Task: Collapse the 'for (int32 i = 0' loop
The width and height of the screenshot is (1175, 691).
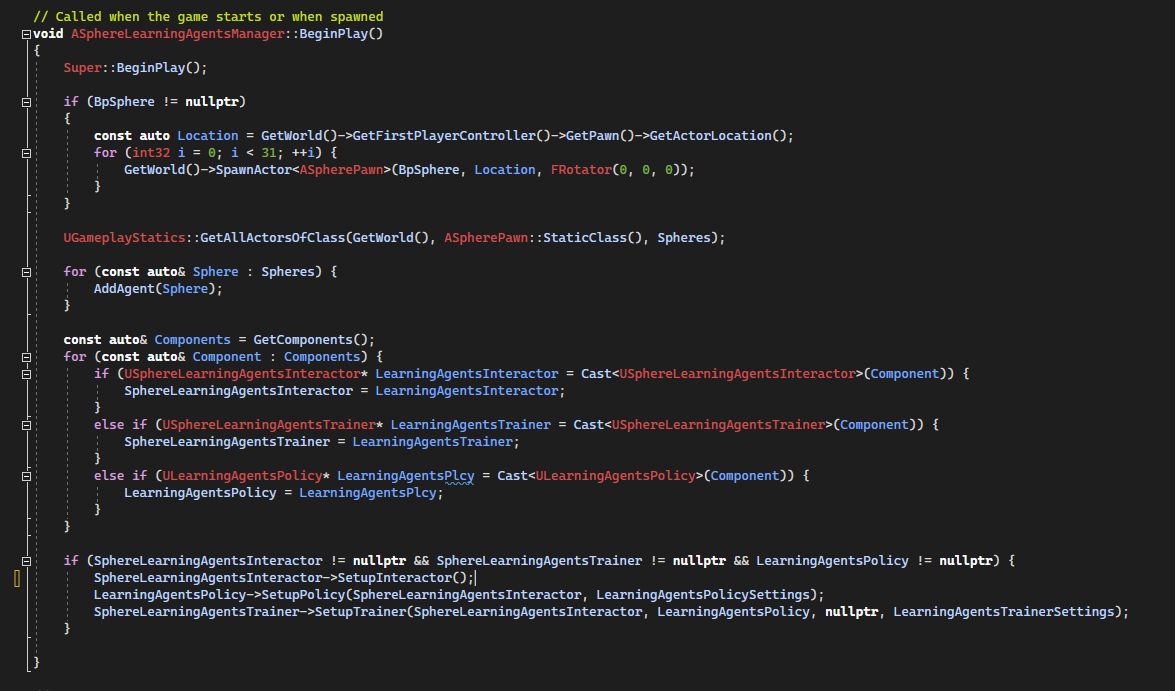Action: [x=26, y=154]
